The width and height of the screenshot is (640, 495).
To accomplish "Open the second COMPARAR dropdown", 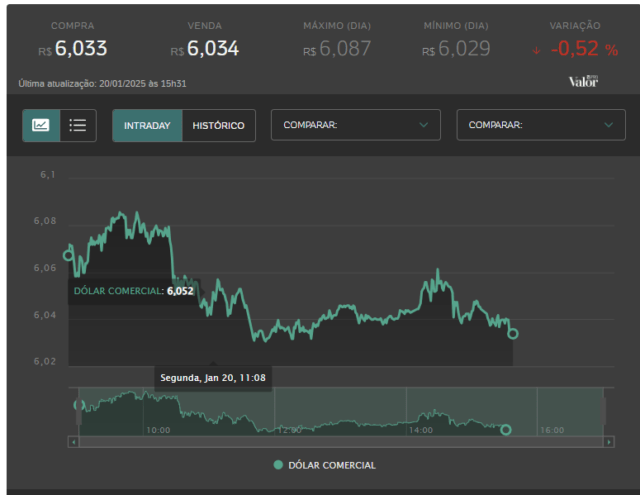I will [x=541, y=125].
